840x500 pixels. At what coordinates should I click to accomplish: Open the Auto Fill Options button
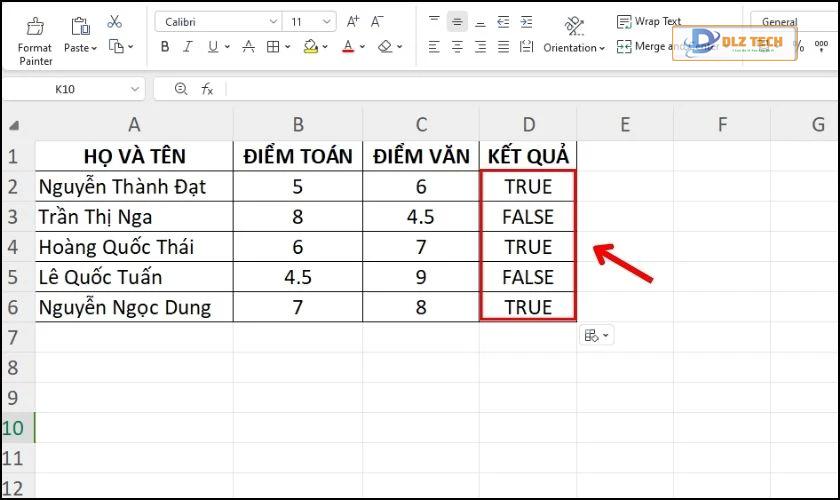[596, 335]
